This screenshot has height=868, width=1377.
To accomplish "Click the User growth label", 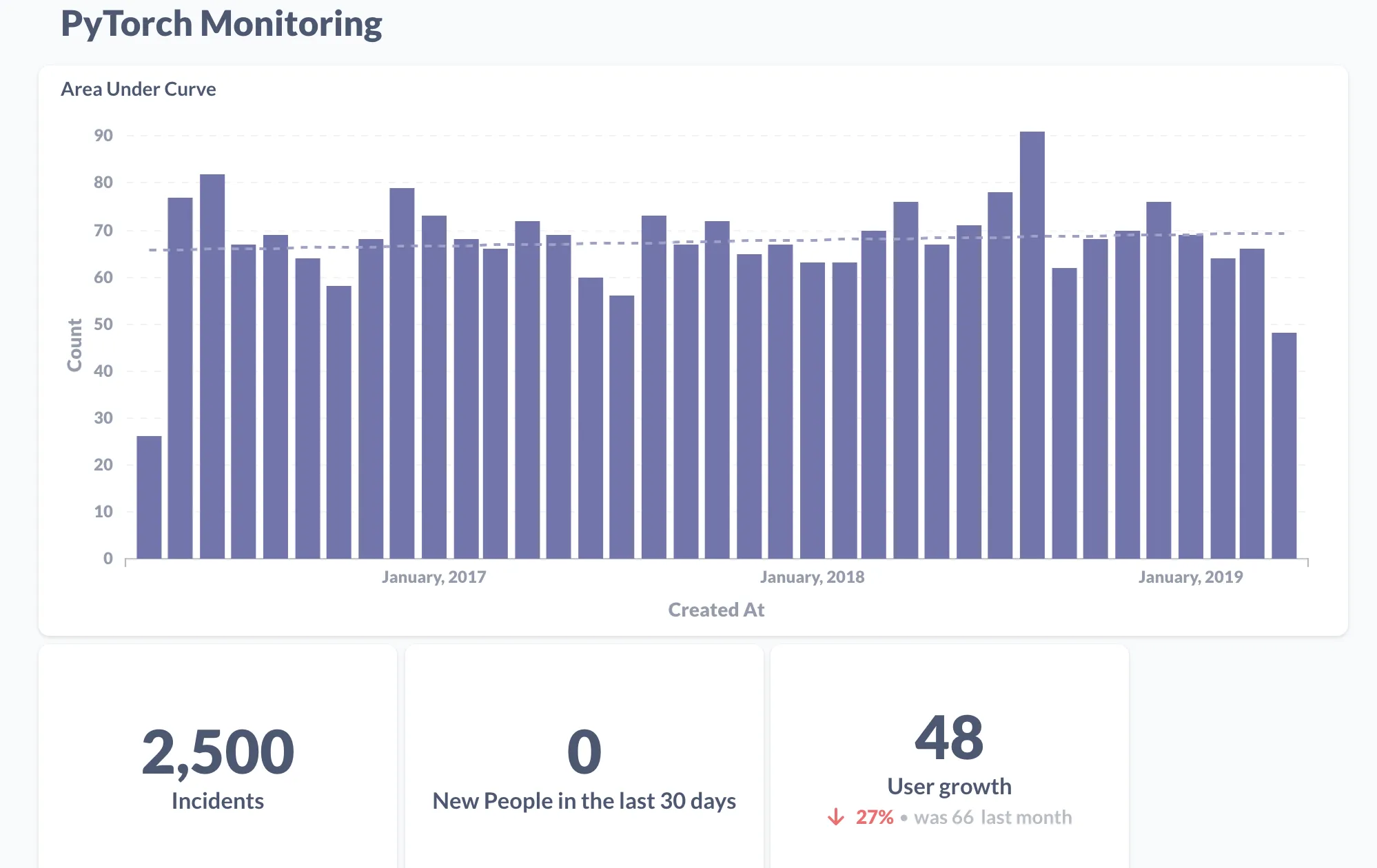I will (950, 786).
